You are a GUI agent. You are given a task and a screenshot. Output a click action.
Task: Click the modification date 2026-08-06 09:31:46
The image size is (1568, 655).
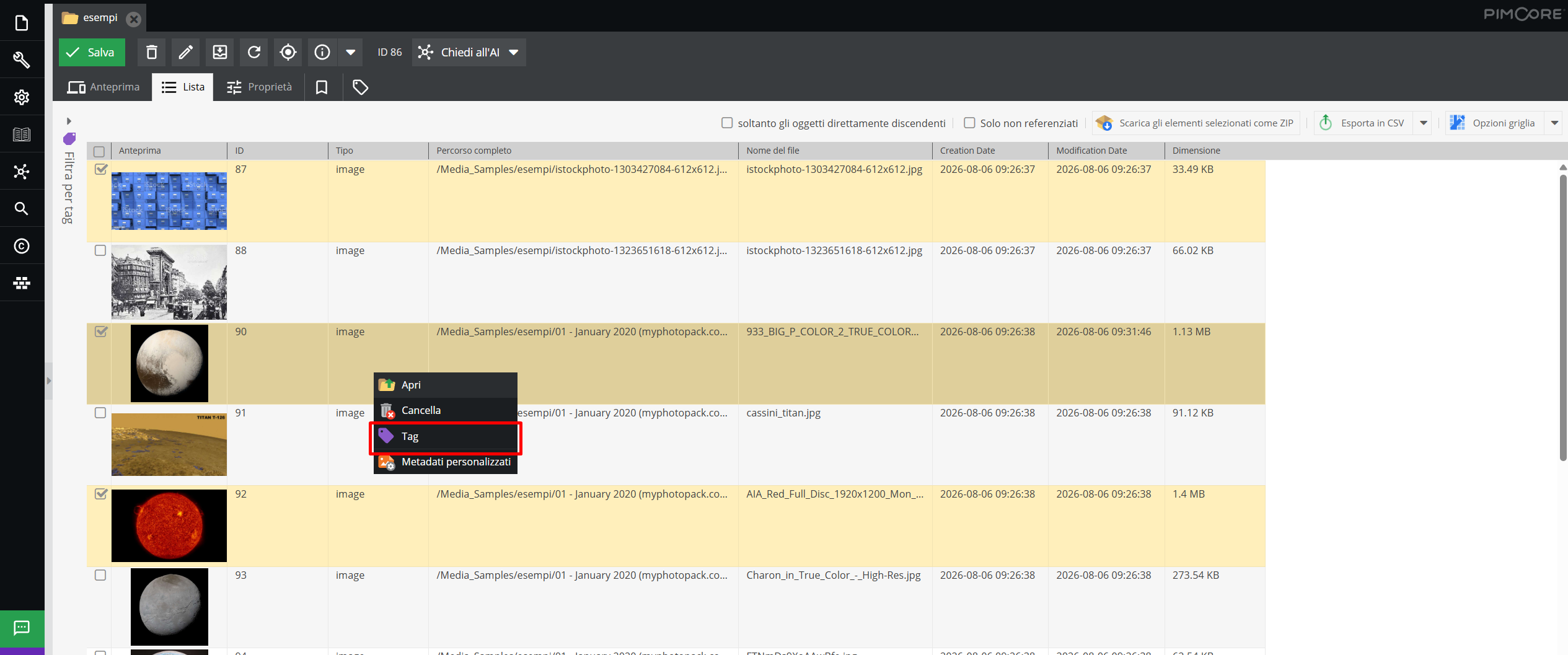1104,332
